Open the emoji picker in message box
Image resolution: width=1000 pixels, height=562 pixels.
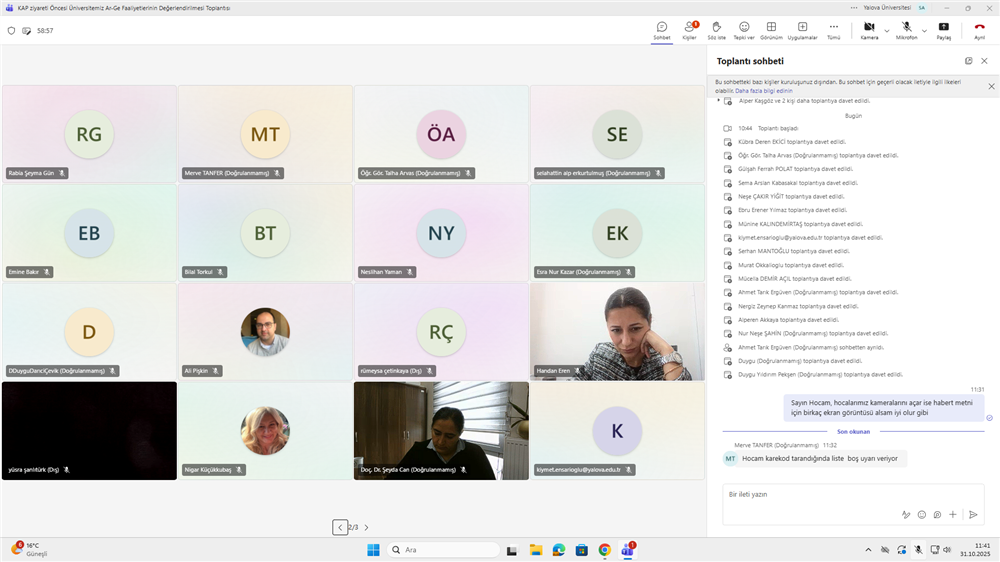(x=921, y=514)
